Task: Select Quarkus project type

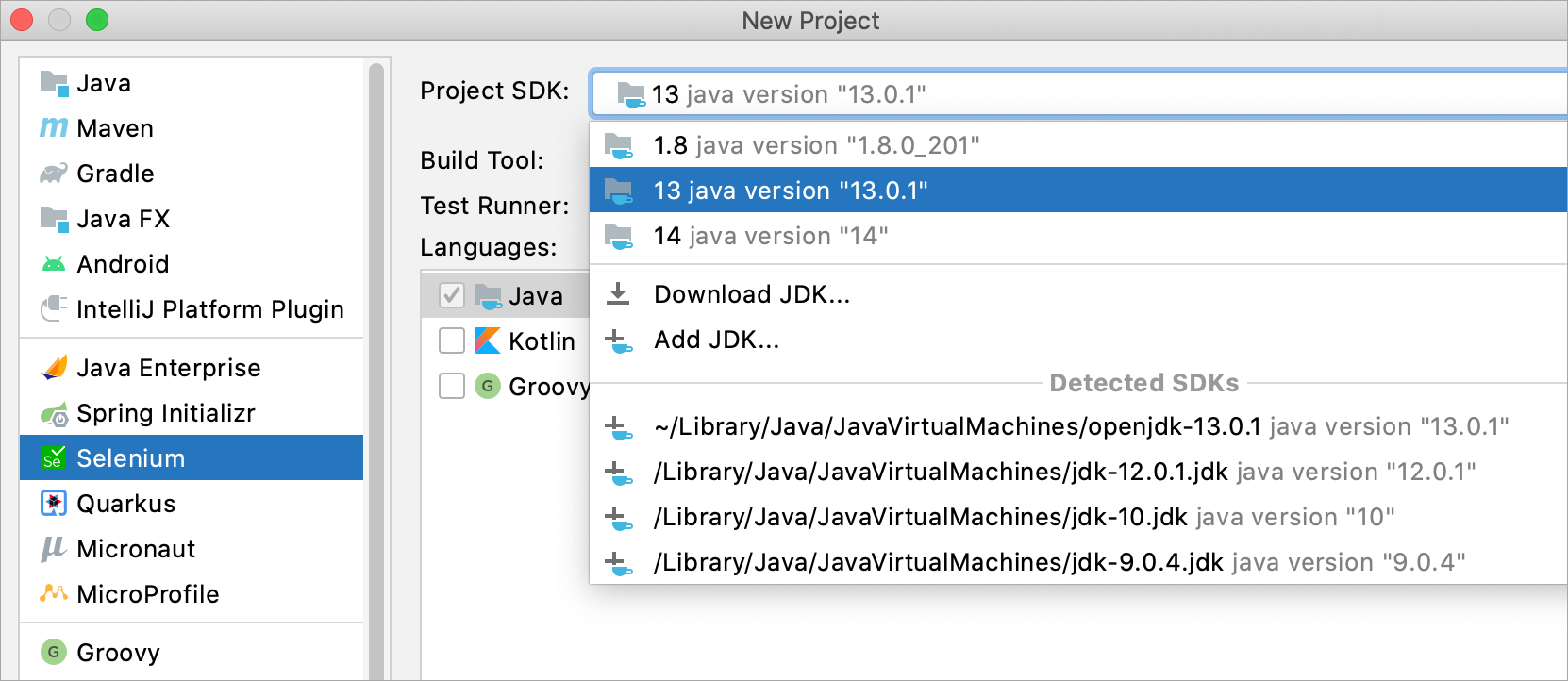Action: click(192, 504)
